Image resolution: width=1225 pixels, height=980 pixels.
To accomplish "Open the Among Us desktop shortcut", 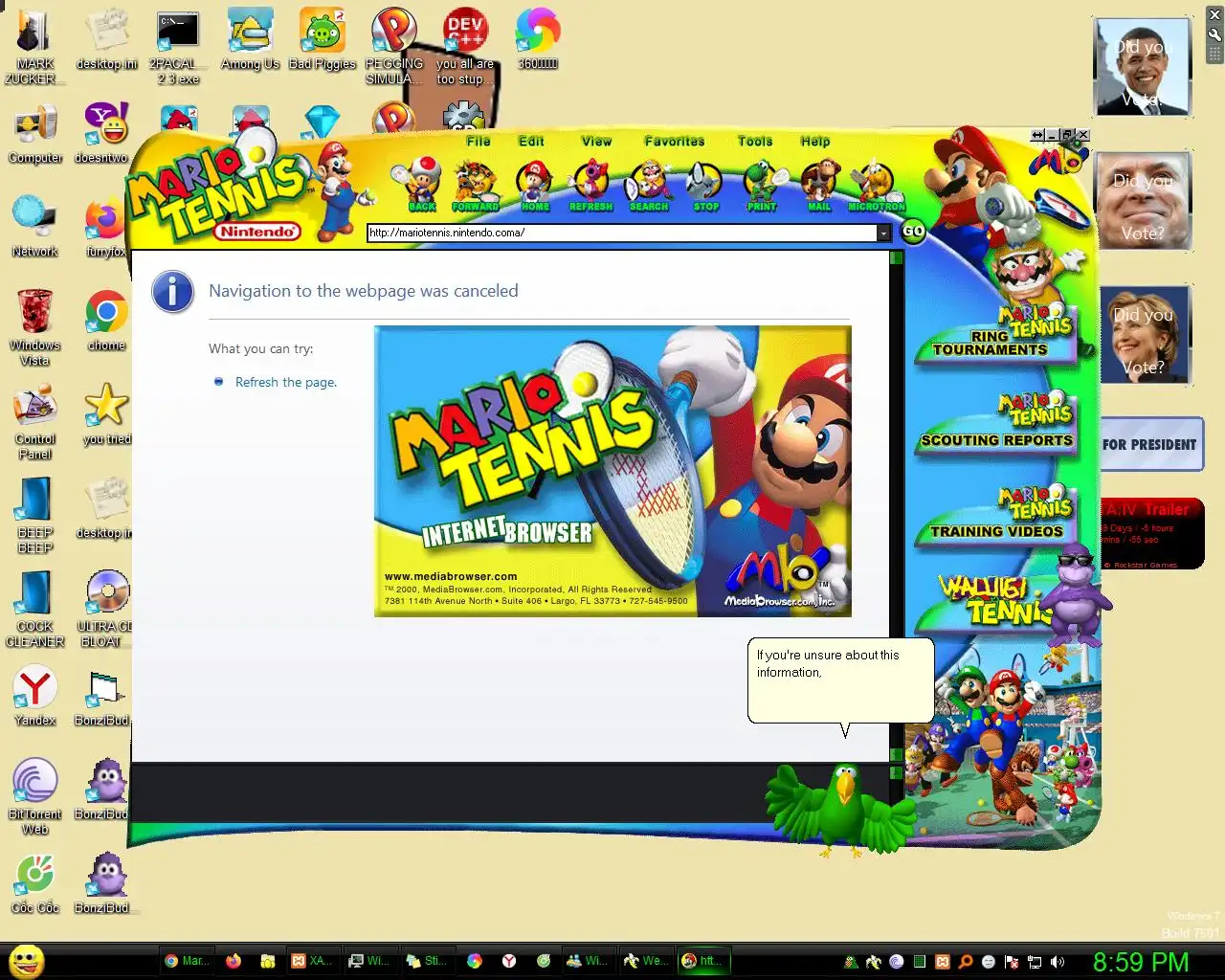I will [x=250, y=41].
